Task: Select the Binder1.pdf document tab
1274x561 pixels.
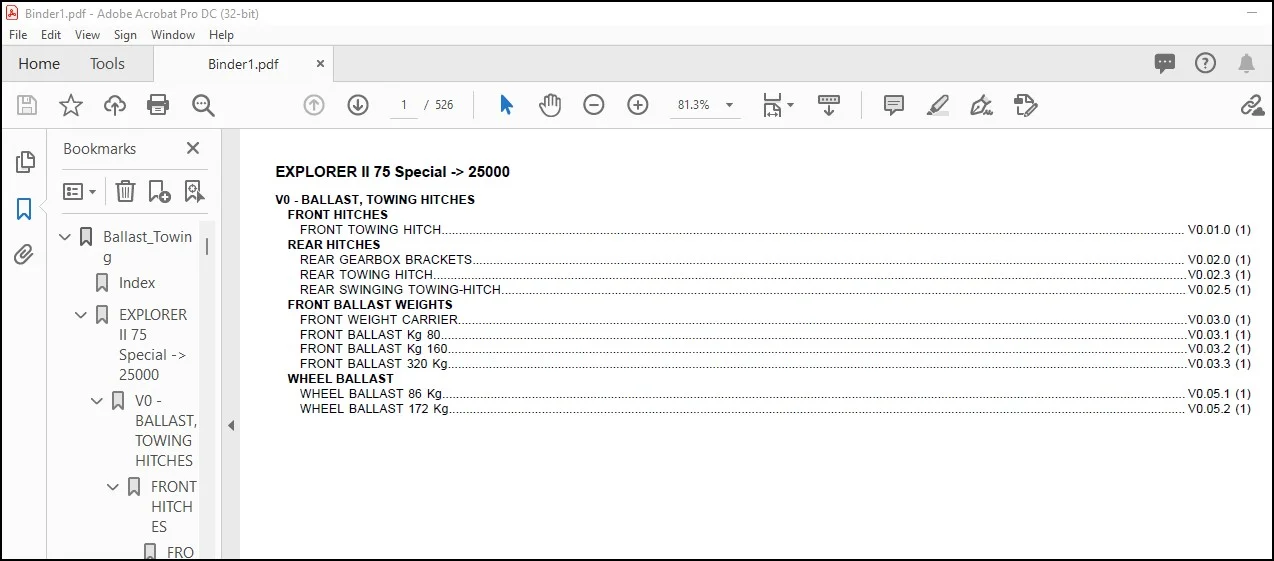Action: 243,64
